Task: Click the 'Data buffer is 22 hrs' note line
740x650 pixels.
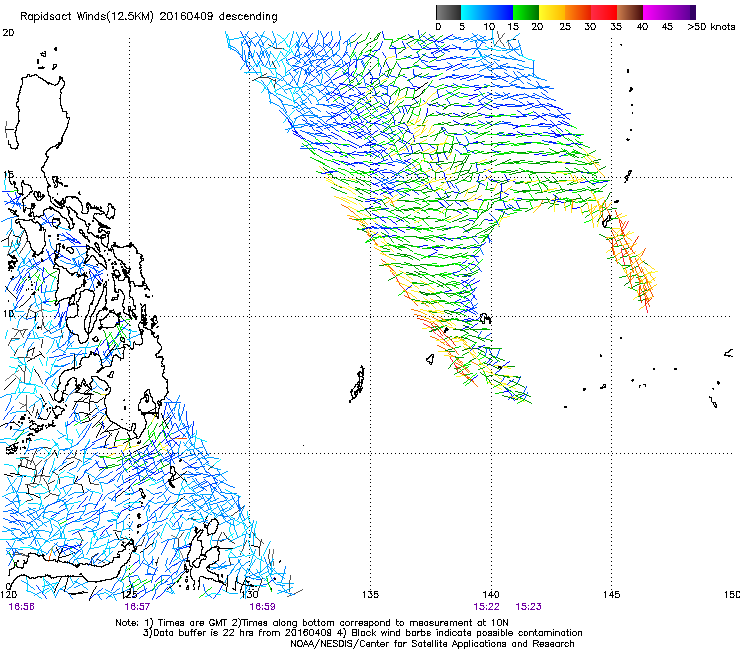Action: click(x=363, y=633)
